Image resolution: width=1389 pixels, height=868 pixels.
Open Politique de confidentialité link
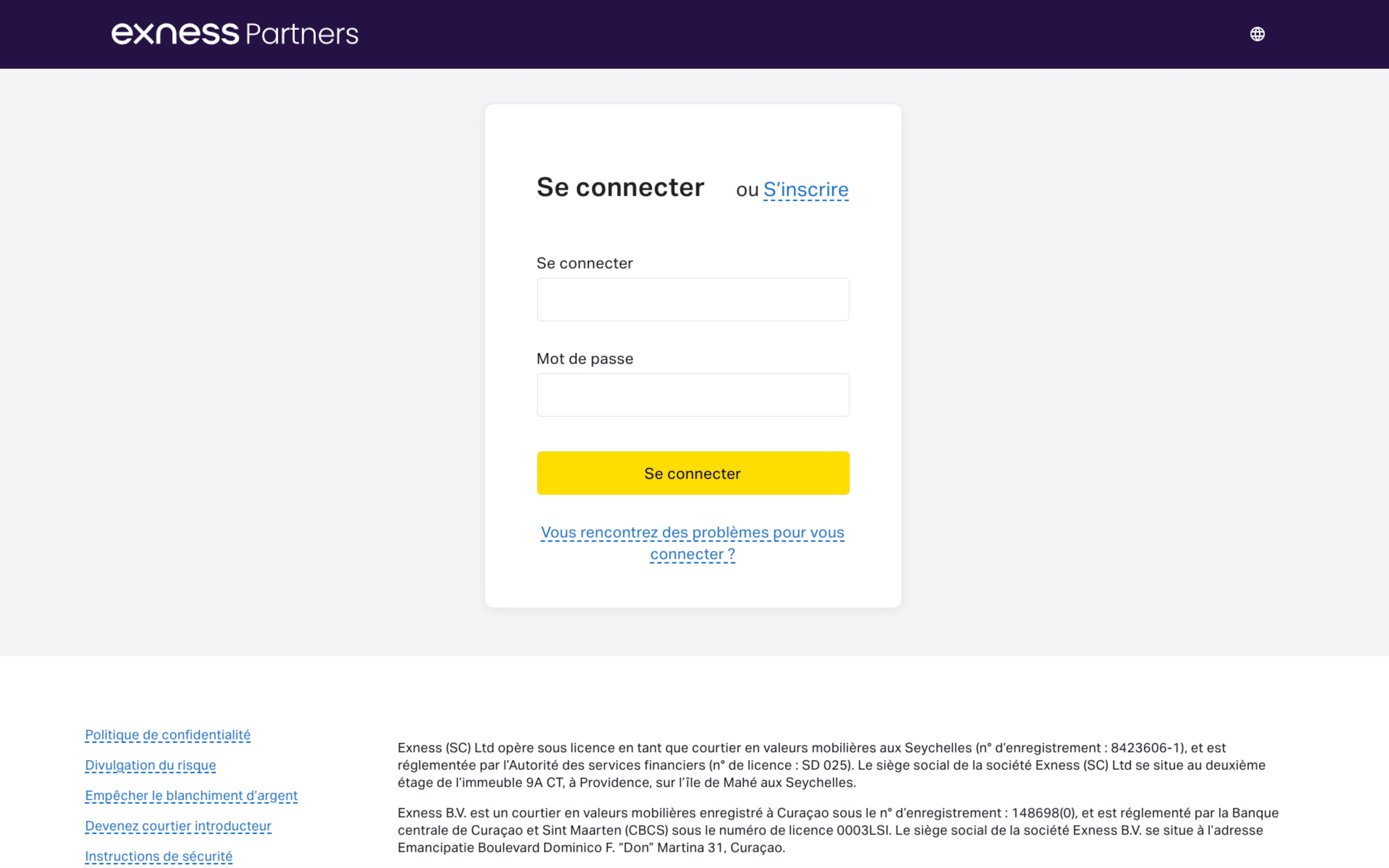coord(168,735)
